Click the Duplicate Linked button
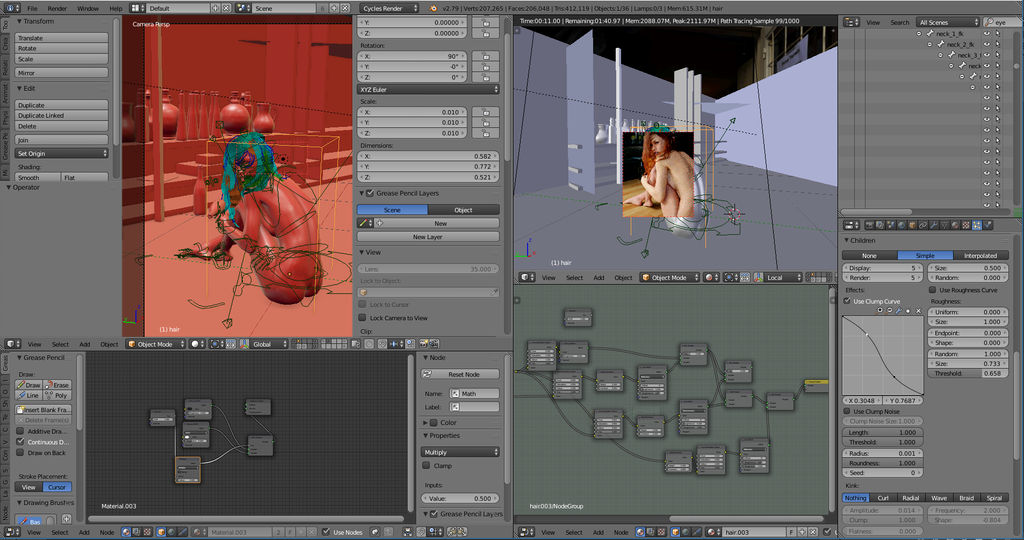The image size is (1024, 540). pyautogui.click(x=62, y=116)
